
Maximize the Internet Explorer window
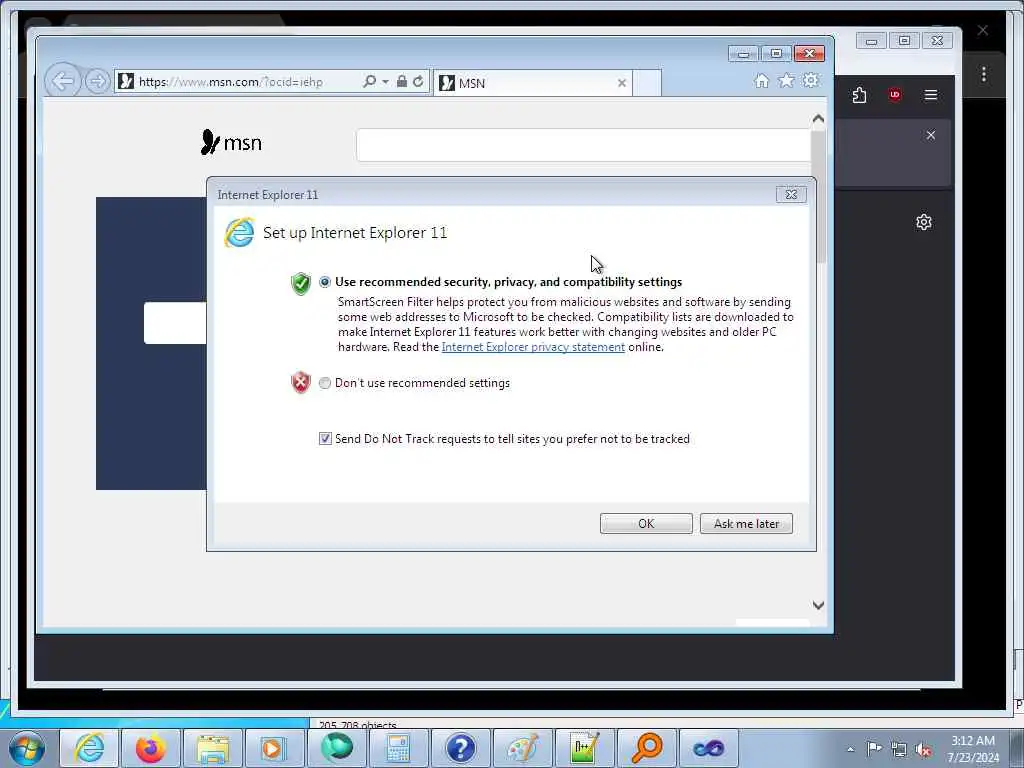pyautogui.click(x=776, y=54)
